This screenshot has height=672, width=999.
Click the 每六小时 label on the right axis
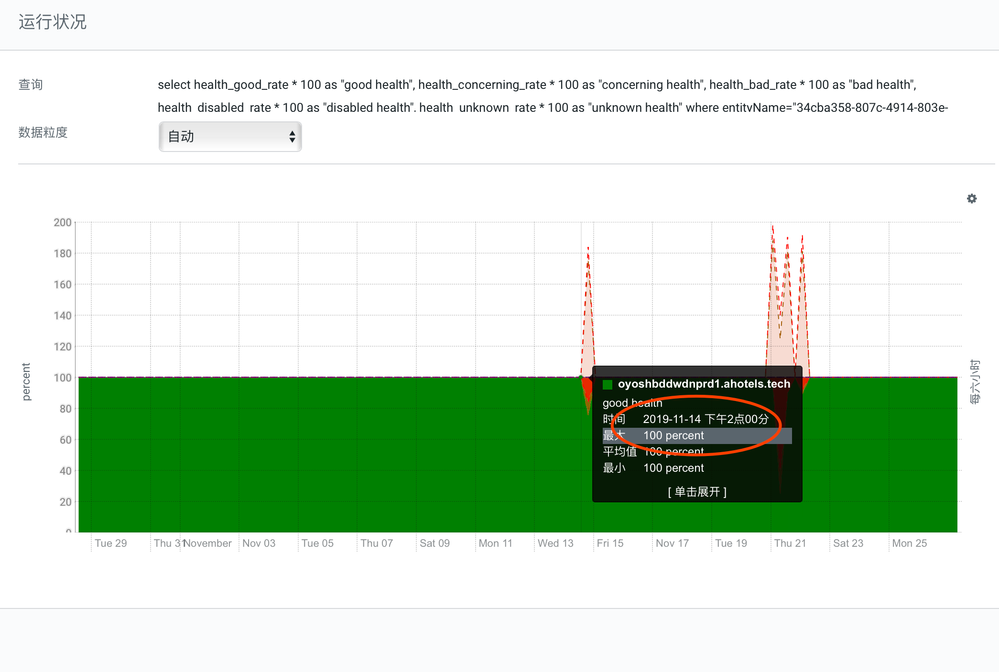pos(975,380)
